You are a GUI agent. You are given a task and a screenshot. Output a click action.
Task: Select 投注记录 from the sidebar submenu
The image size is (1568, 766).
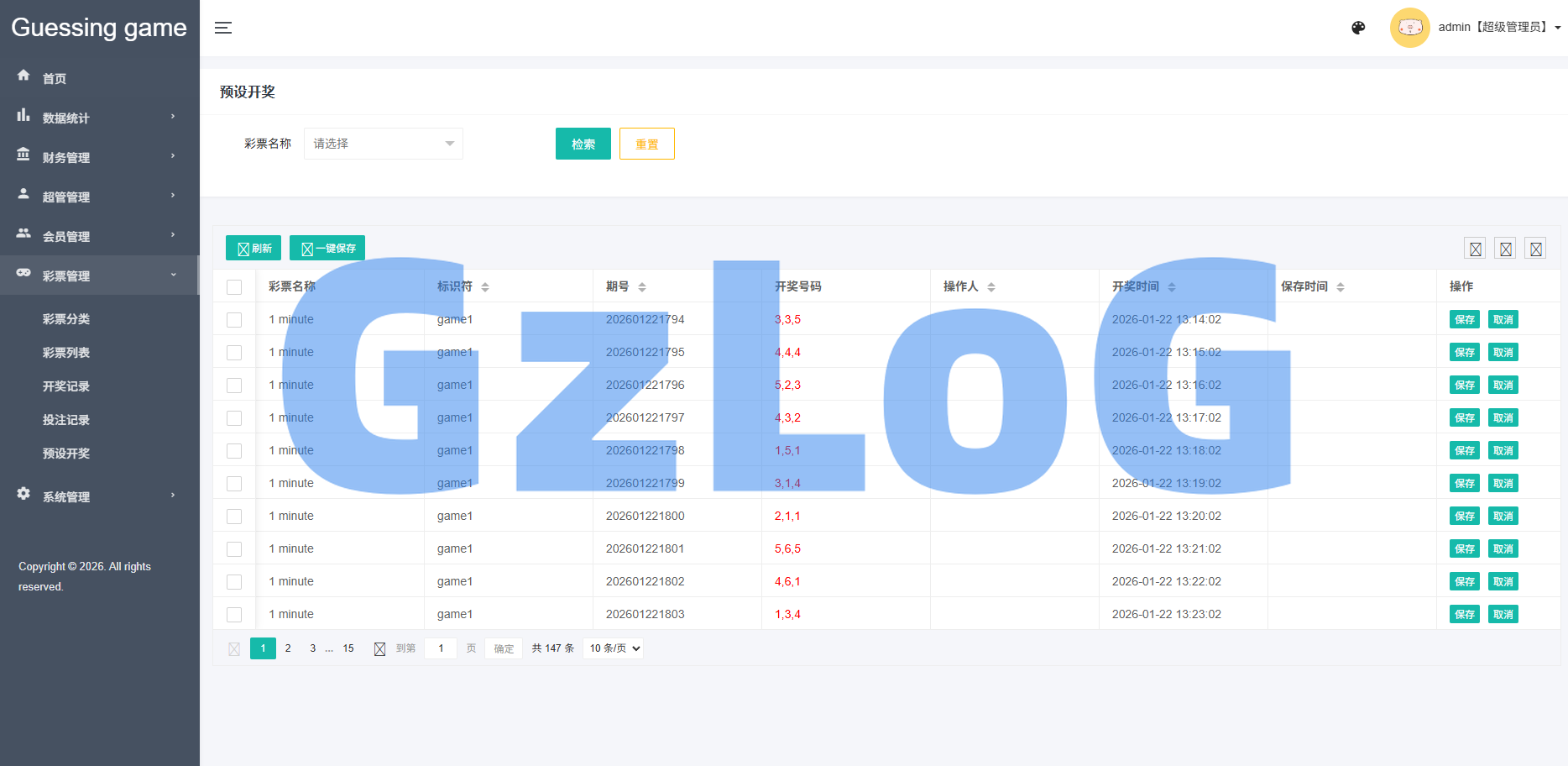click(66, 420)
